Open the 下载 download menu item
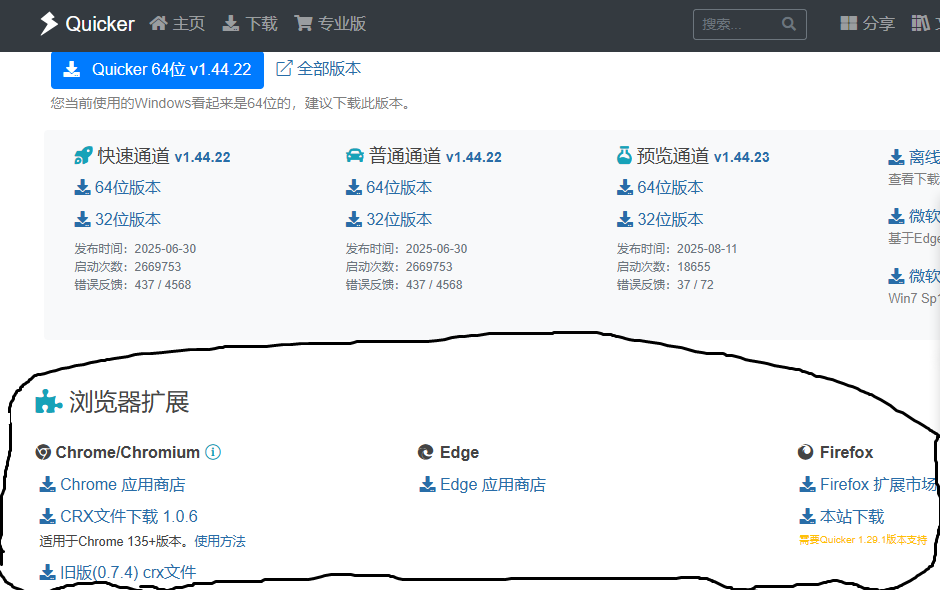The width and height of the screenshot is (940, 590). [250, 23]
